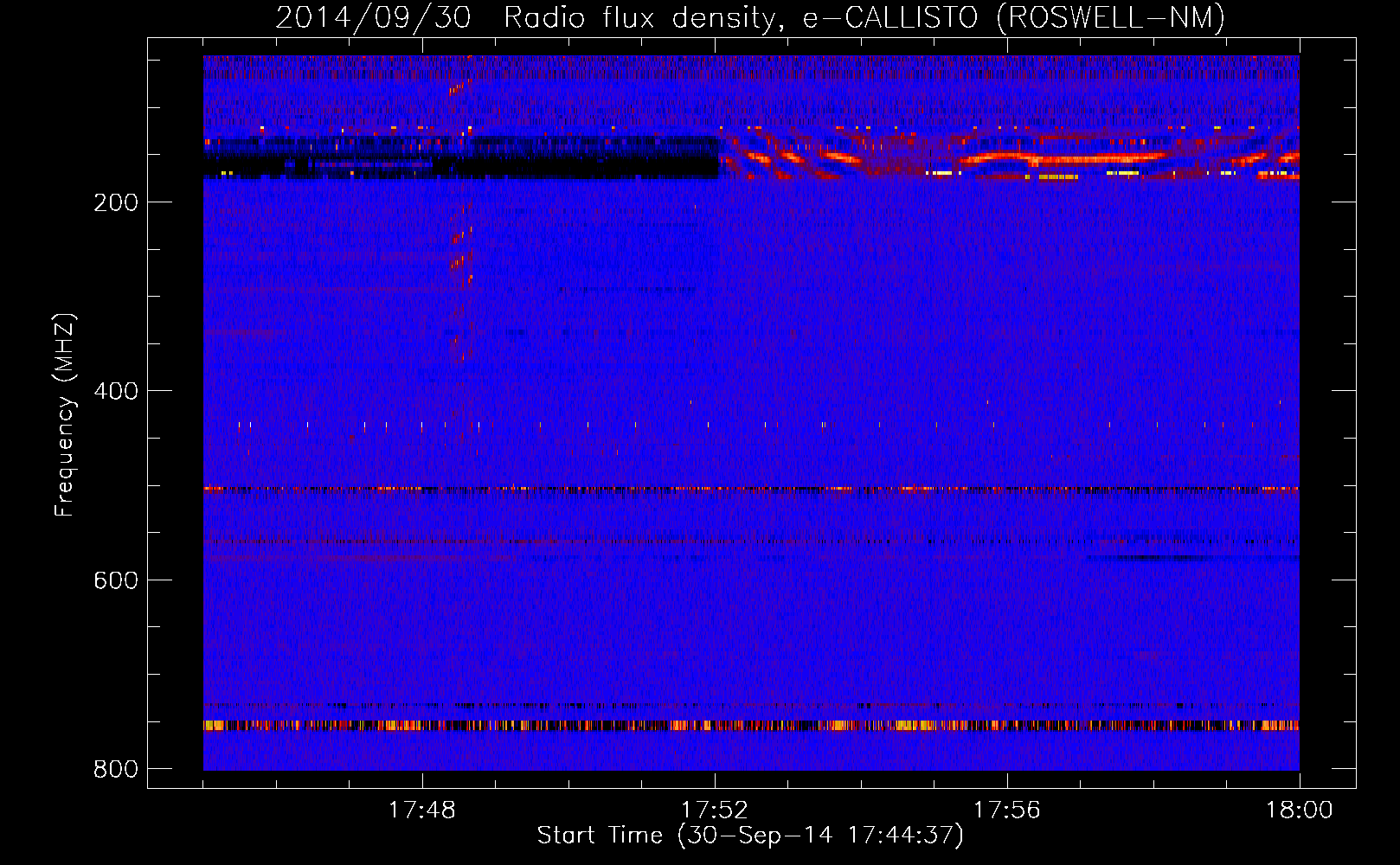Viewport: 1400px width, 865px height.
Task: Click the bright orange-yellow band near 750 MHz
Action: (751, 725)
